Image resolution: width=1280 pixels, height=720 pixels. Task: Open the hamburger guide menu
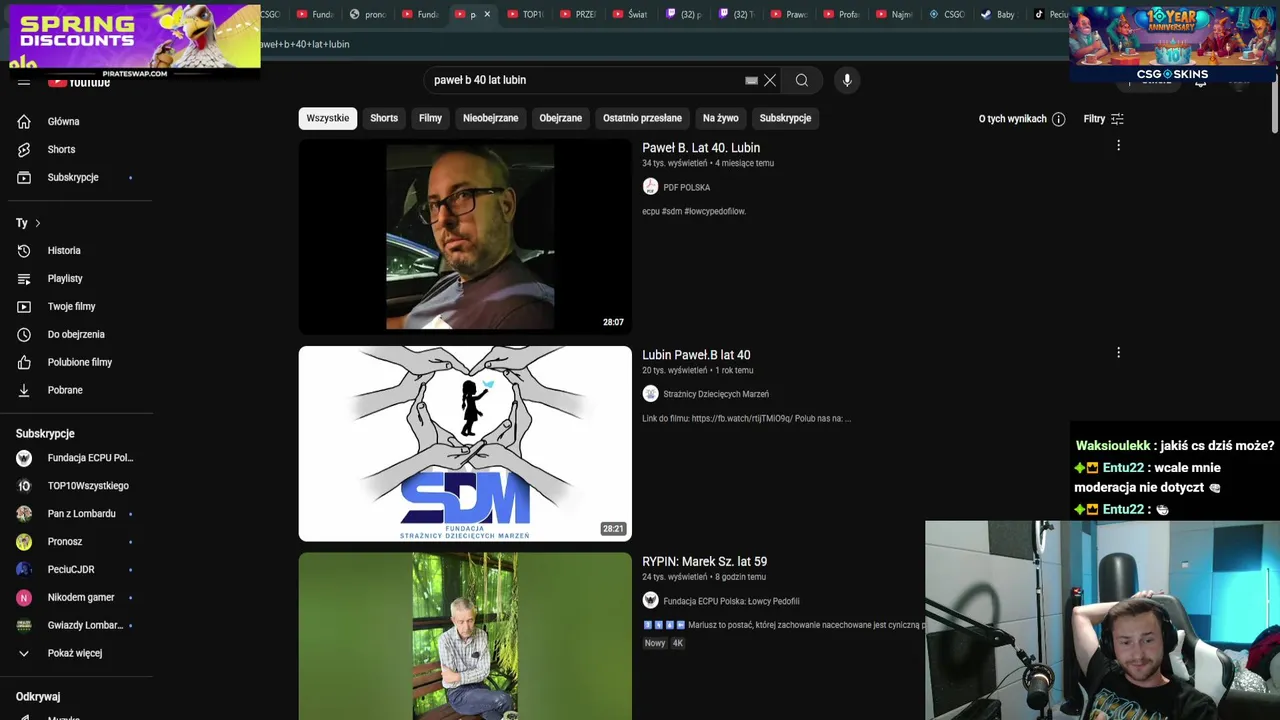point(24,82)
